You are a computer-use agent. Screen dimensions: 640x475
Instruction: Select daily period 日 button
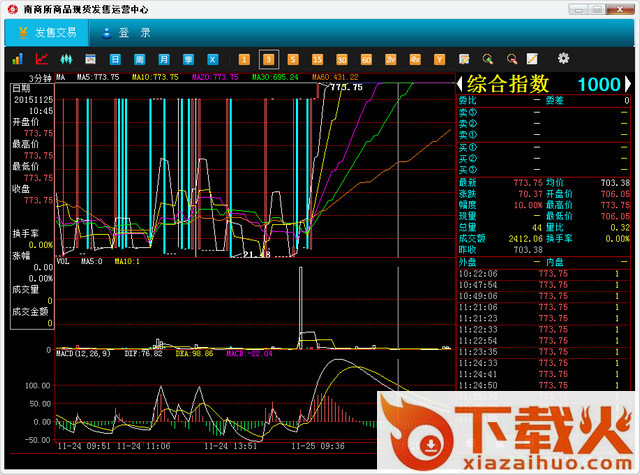[x=115, y=60]
